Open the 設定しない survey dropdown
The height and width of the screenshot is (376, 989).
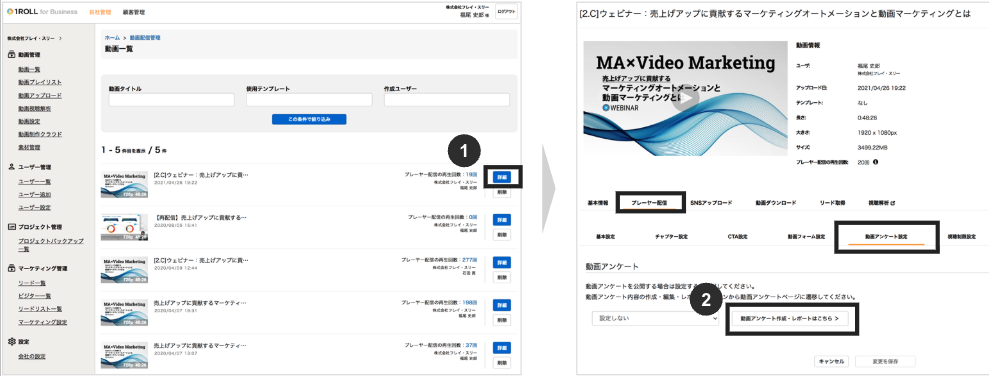(x=656, y=319)
